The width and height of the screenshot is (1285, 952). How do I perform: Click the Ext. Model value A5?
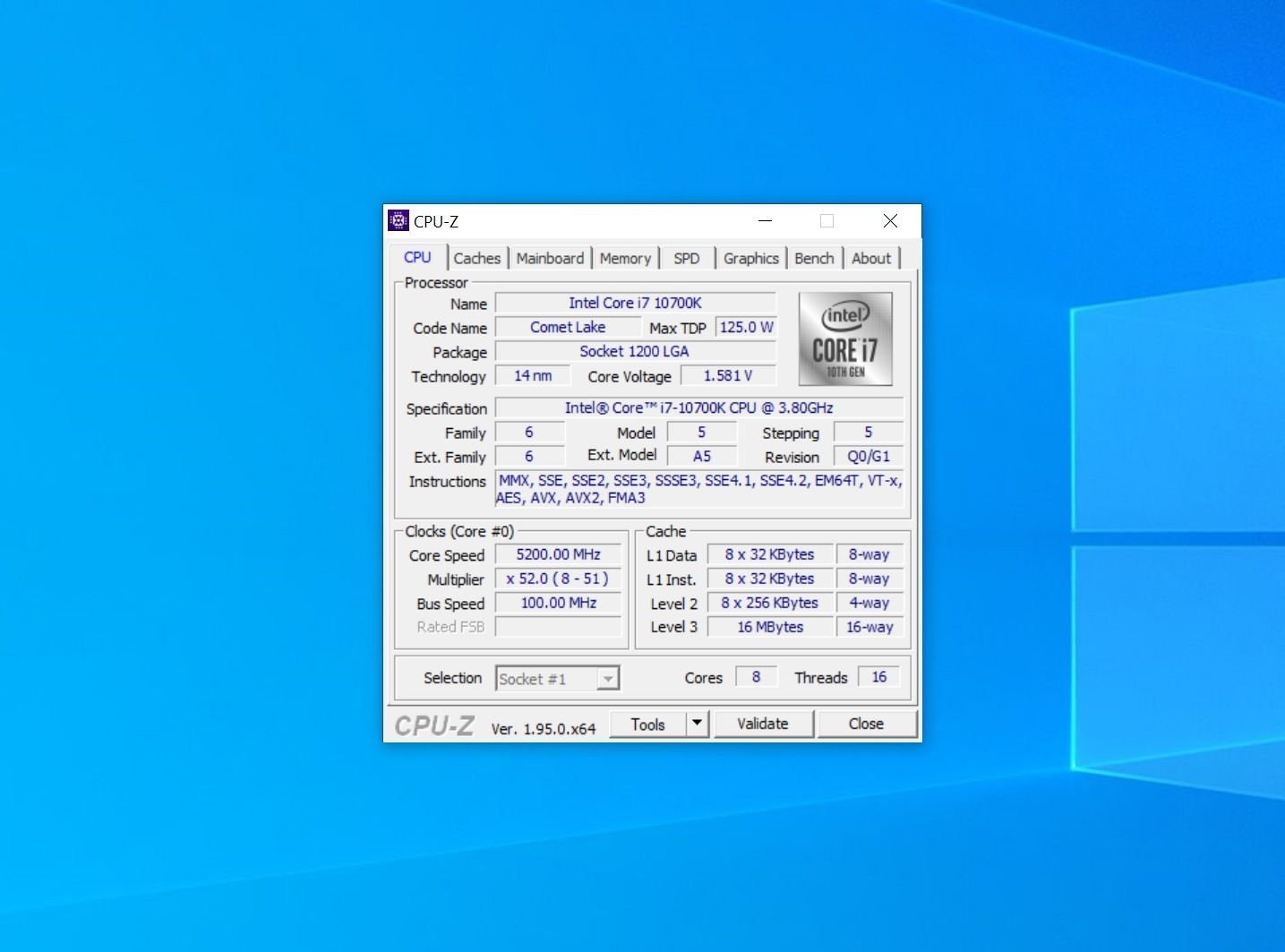(x=702, y=456)
